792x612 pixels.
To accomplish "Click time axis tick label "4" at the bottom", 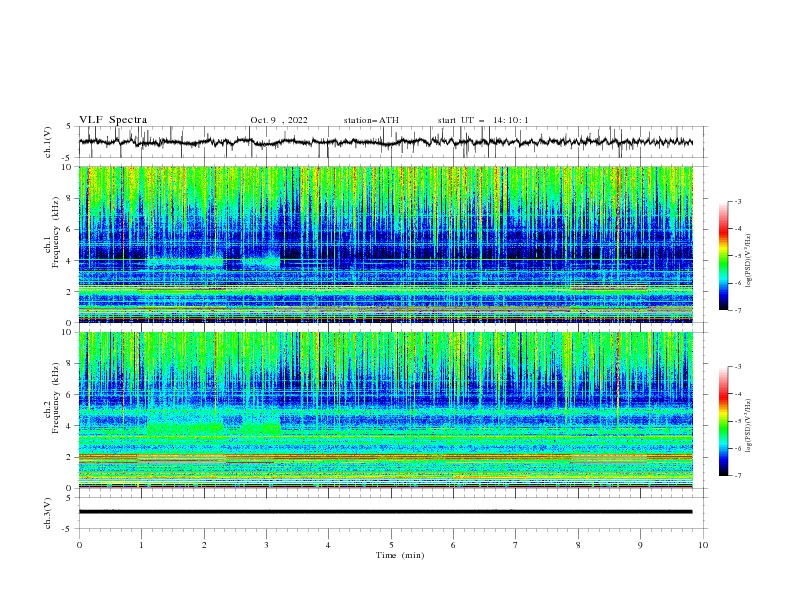I will (x=328, y=545).
